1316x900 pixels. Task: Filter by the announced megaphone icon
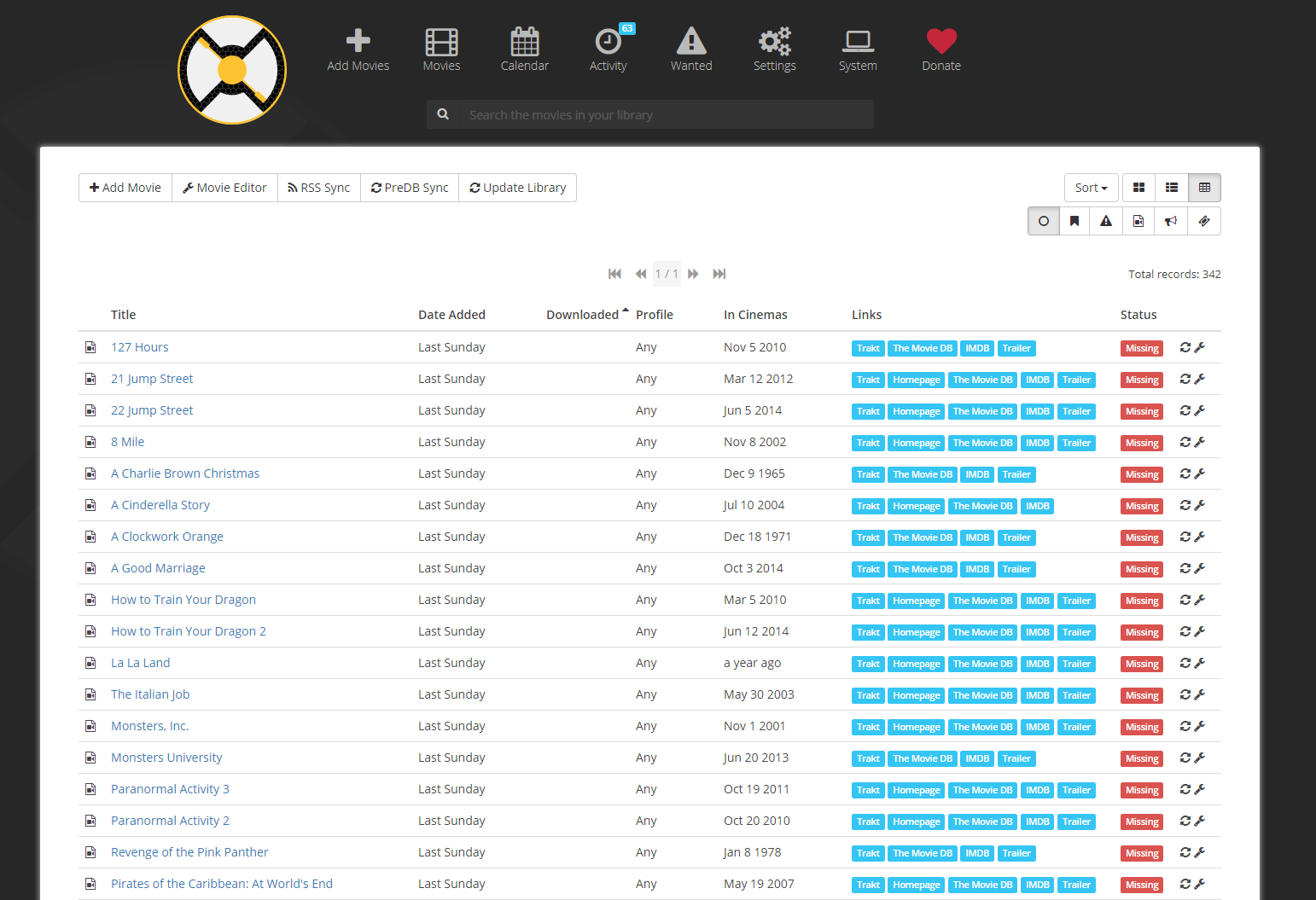pyautogui.click(x=1170, y=221)
